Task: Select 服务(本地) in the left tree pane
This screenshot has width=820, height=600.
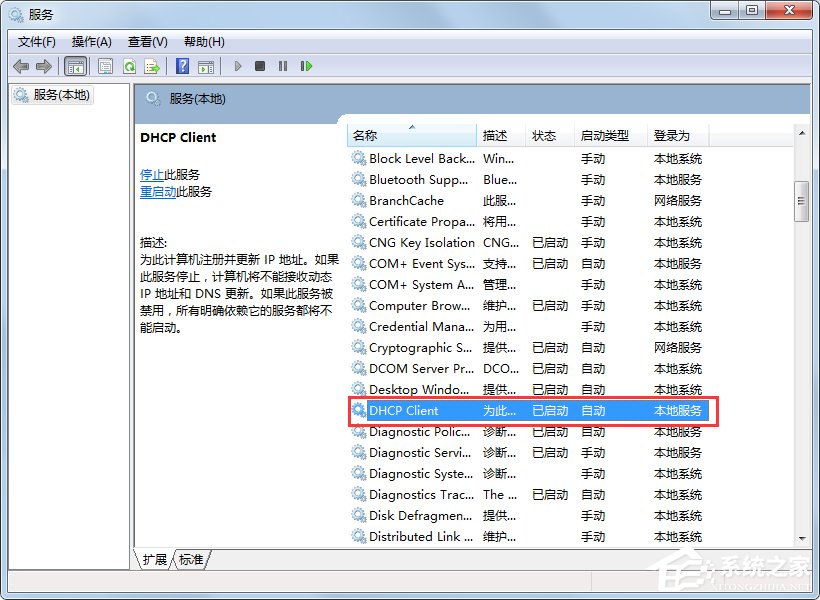Action: click(62, 95)
